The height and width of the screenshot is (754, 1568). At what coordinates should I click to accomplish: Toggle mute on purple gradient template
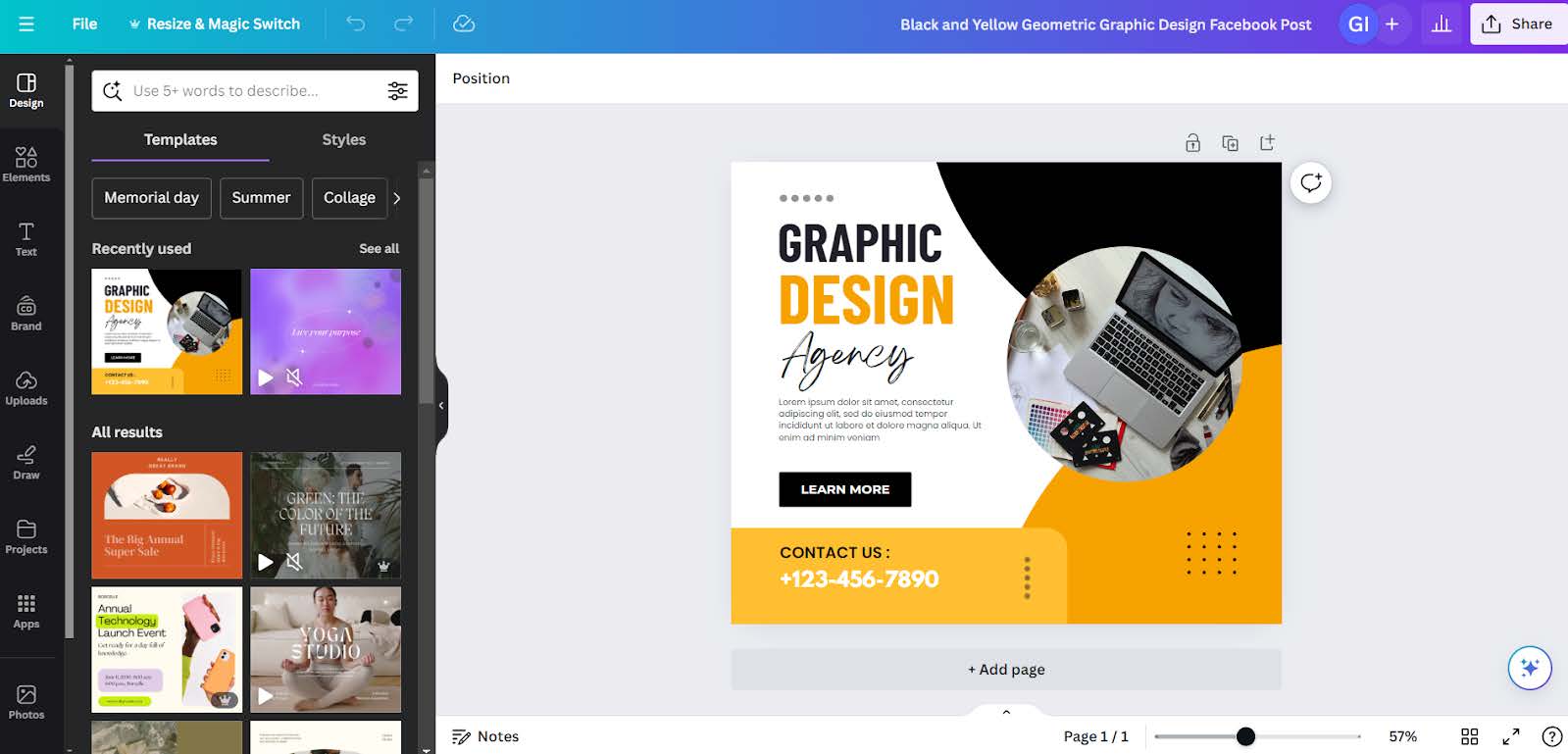point(293,377)
